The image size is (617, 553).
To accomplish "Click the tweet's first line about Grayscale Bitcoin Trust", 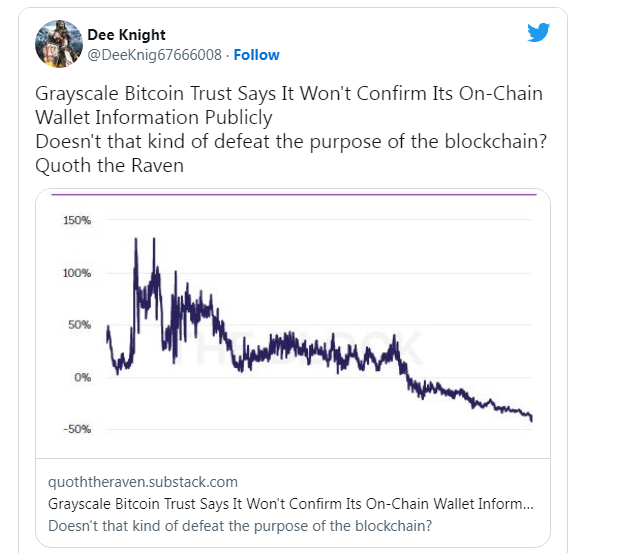I will pyautogui.click(x=289, y=94).
